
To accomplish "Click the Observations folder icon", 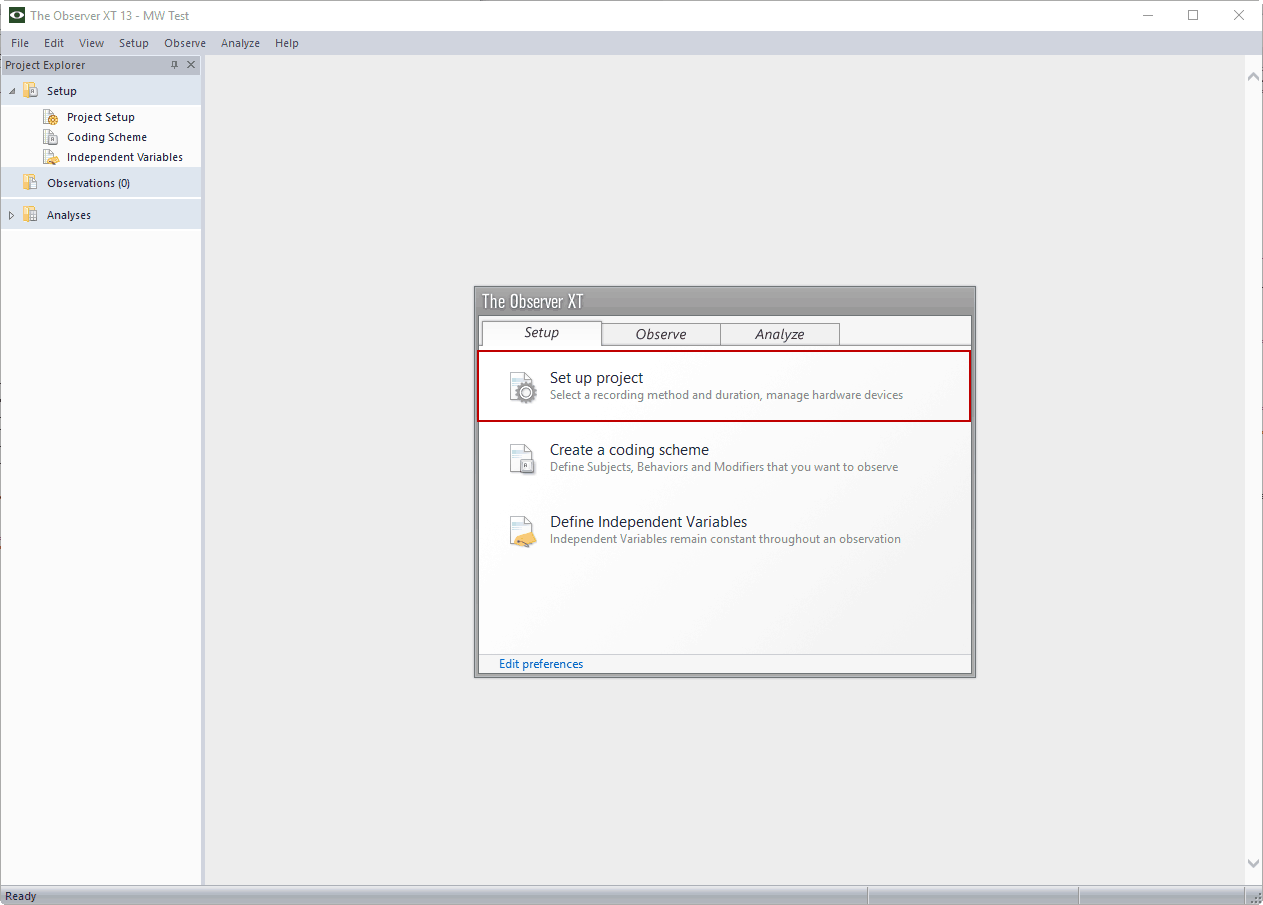I will click(x=30, y=183).
